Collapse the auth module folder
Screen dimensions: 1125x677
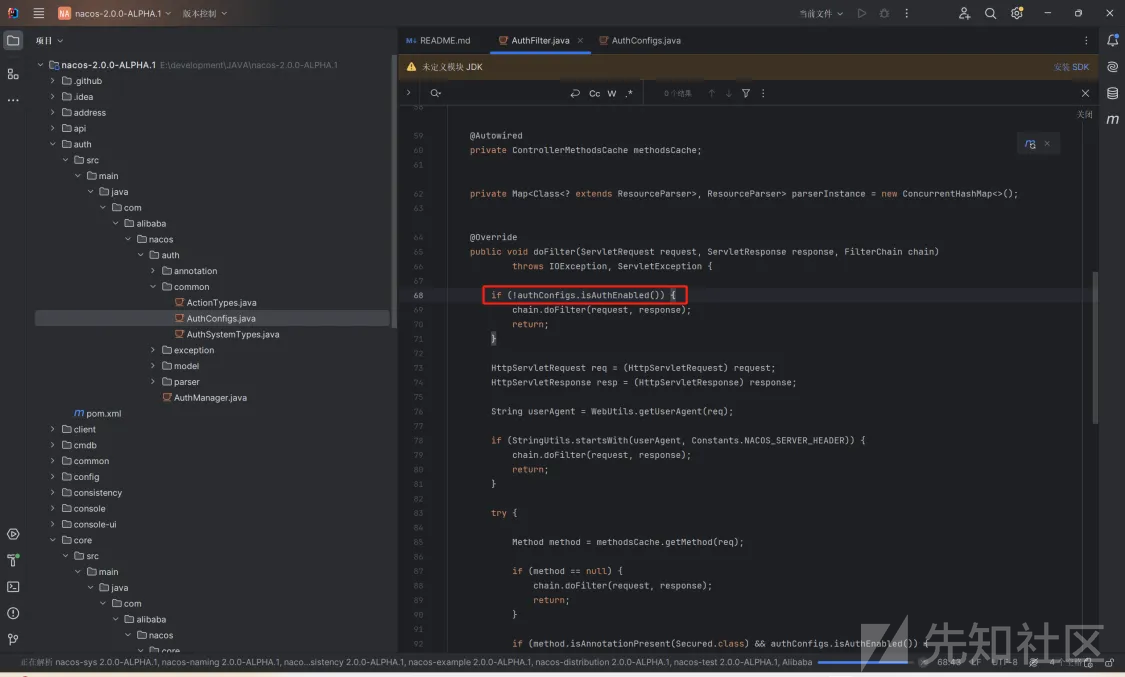(x=52, y=144)
